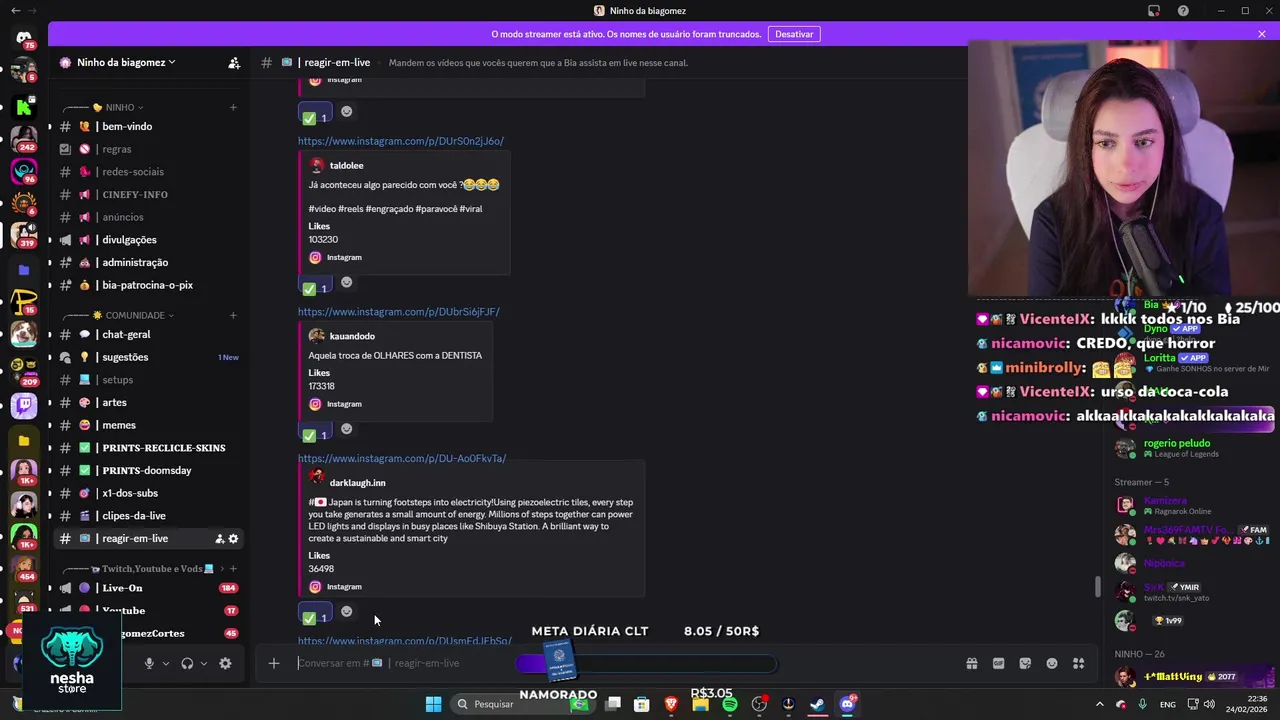Add a channel to COMUNIDADE category
Viewport: 1280px width, 720px height.
click(233, 315)
